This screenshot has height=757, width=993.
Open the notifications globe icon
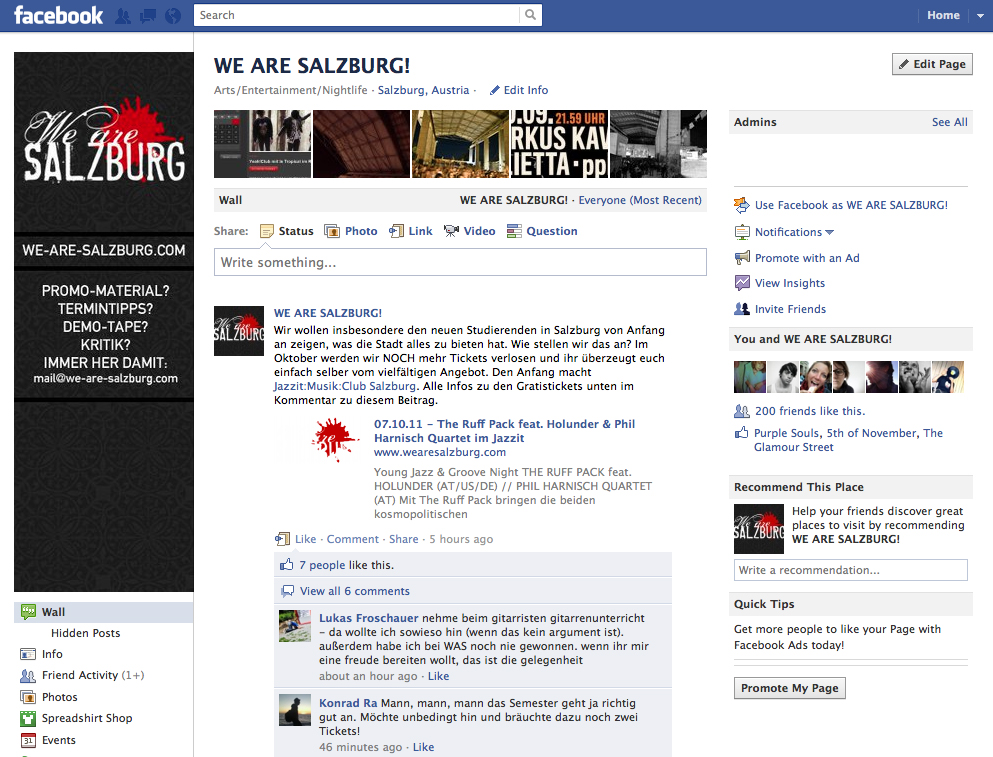click(173, 16)
